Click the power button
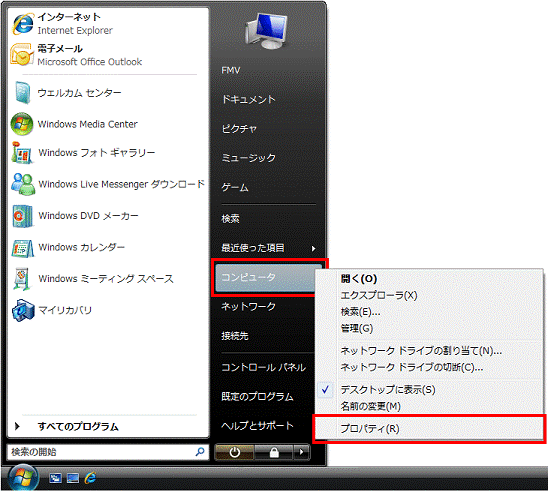The image size is (548, 492). (235, 453)
